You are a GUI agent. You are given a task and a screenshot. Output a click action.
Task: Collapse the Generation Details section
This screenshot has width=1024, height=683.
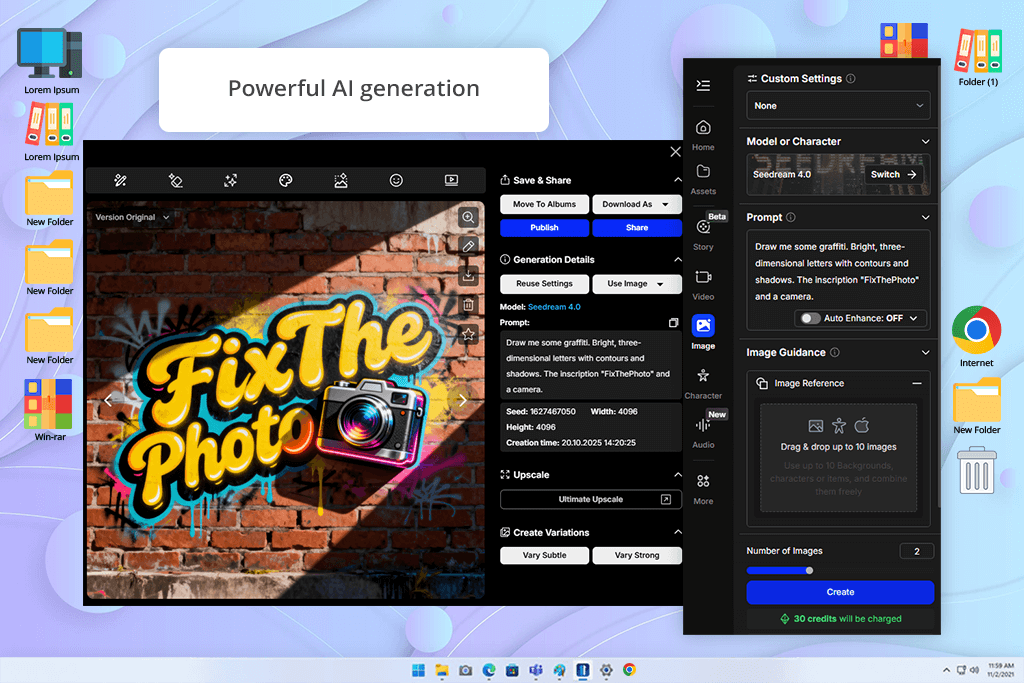point(677,260)
